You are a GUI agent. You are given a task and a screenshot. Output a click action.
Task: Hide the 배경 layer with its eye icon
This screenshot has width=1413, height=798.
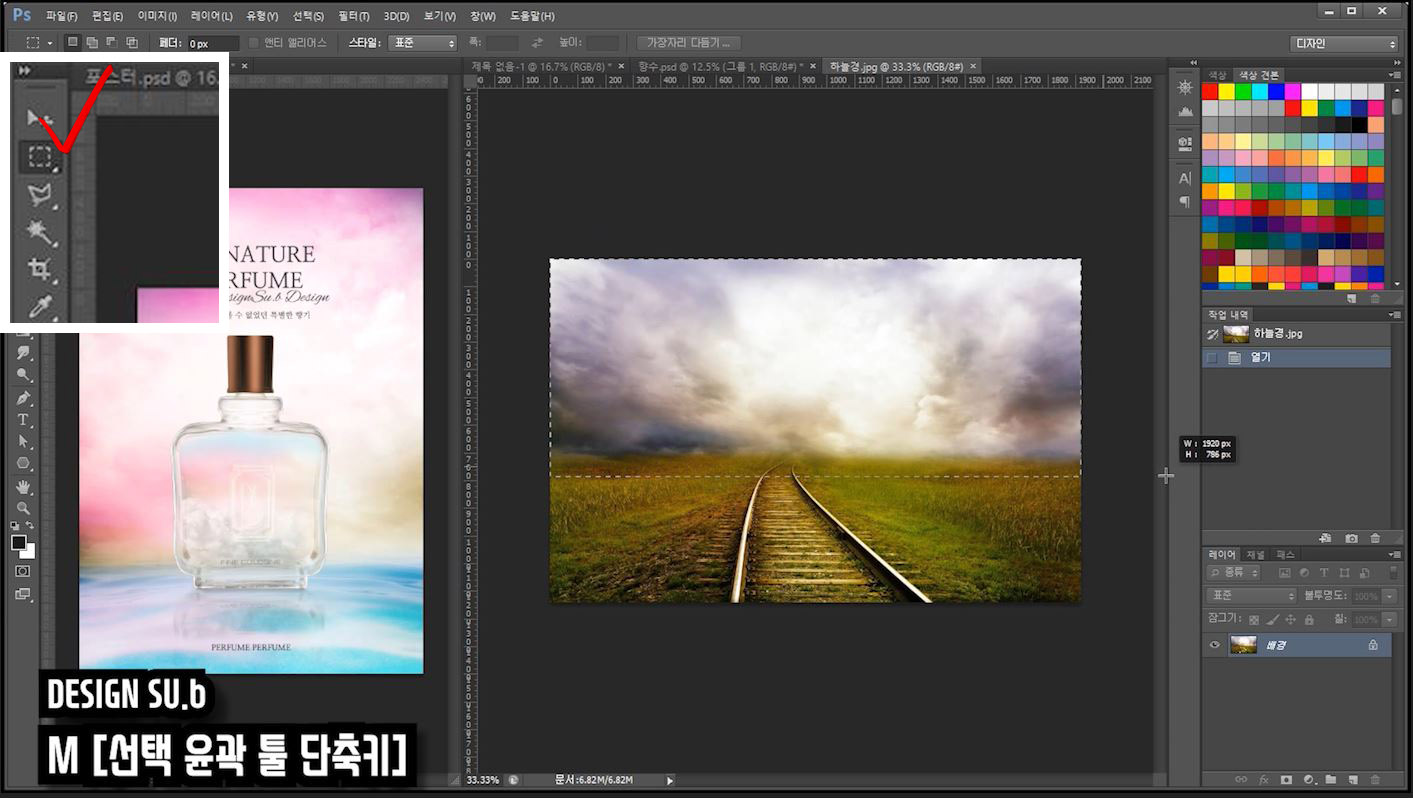(x=1215, y=645)
